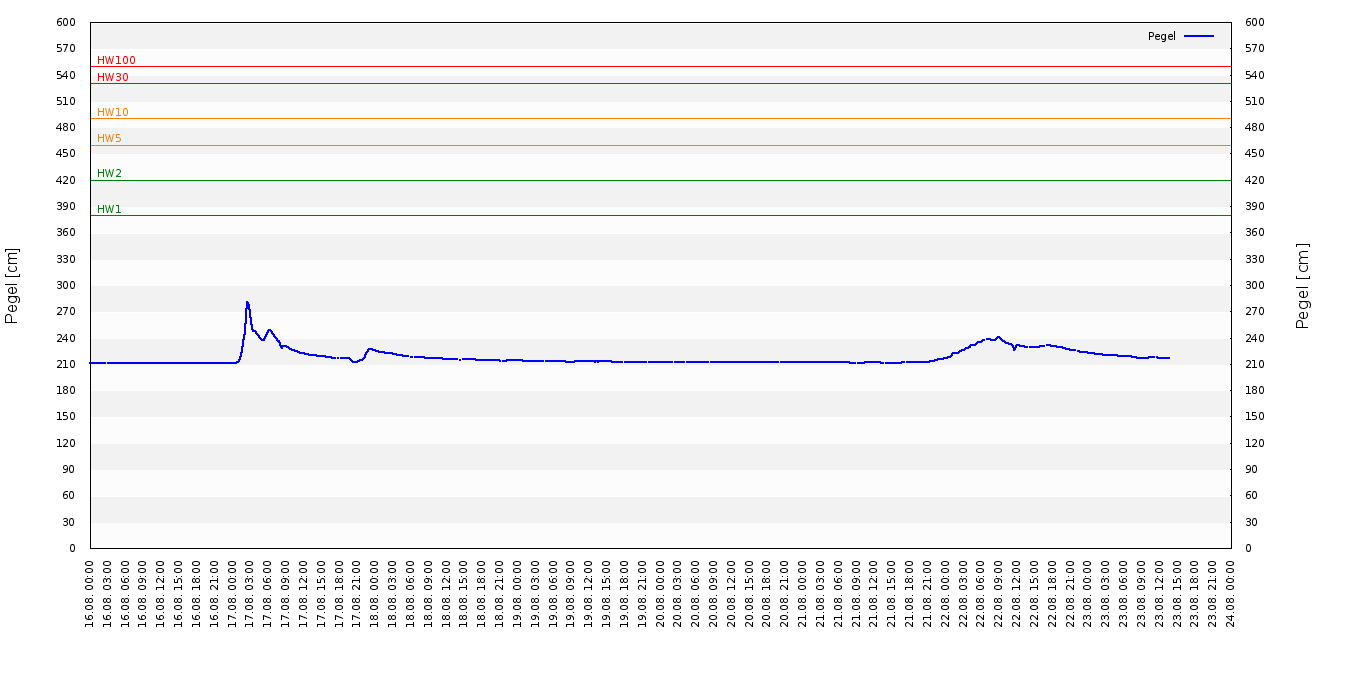Click the green HW2 threshold line

660,180
